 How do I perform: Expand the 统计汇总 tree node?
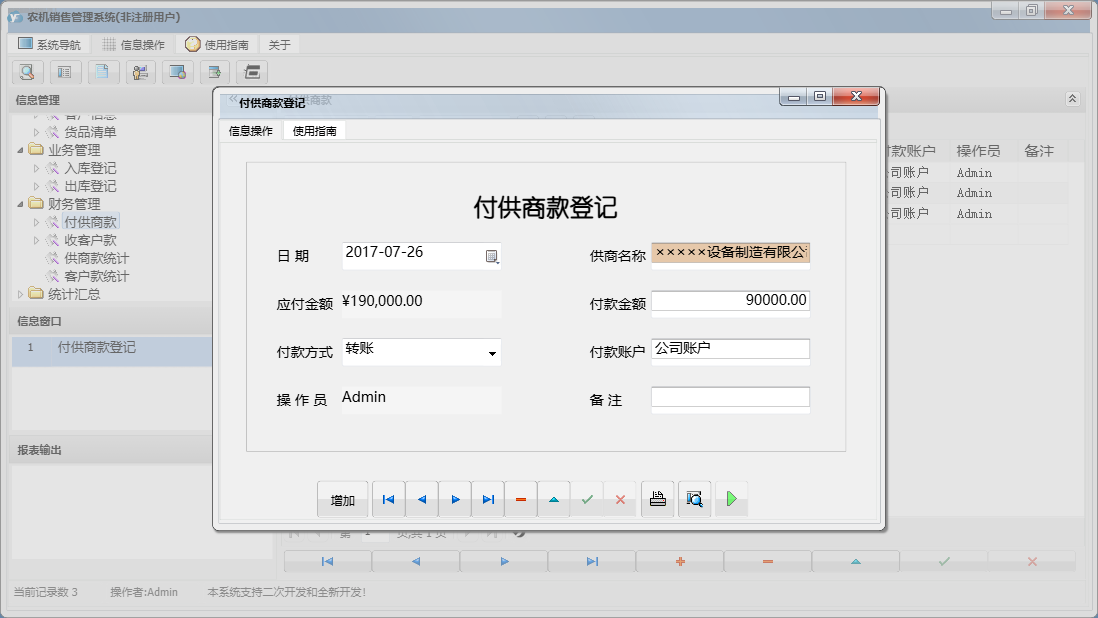click(18, 294)
